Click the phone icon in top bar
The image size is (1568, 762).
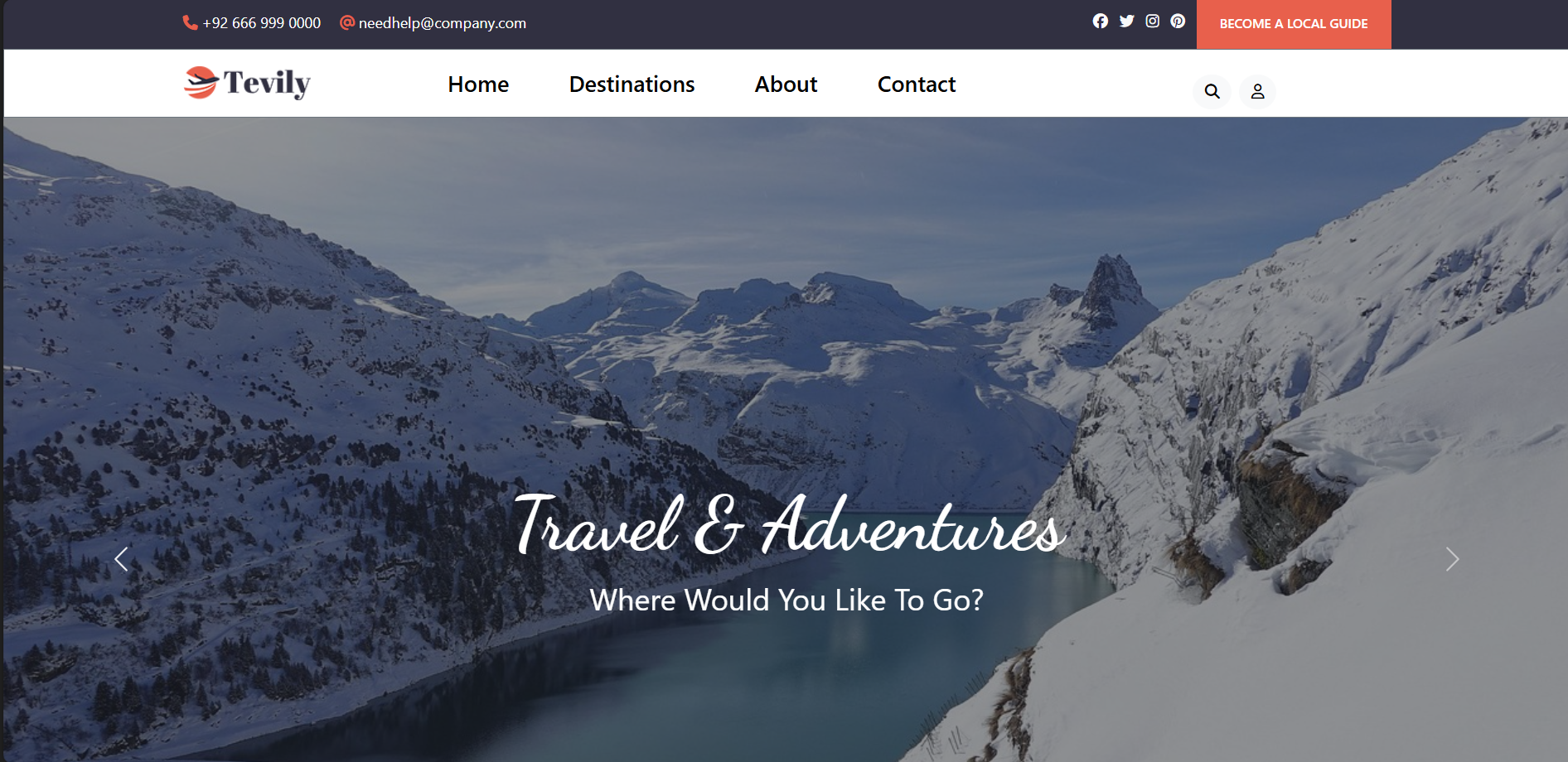point(190,22)
